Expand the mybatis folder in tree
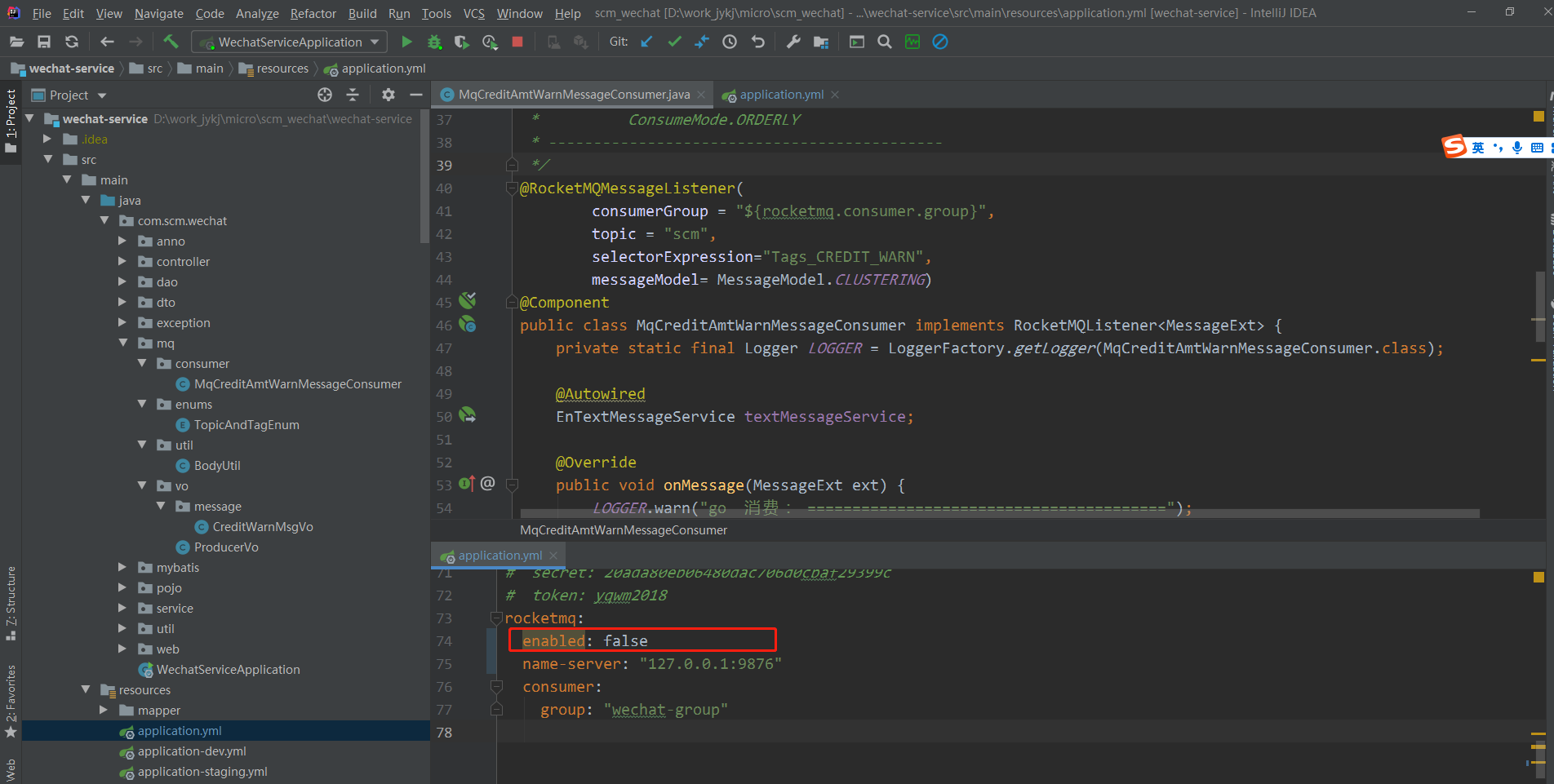Image resolution: width=1554 pixels, height=784 pixels. click(x=122, y=568)
